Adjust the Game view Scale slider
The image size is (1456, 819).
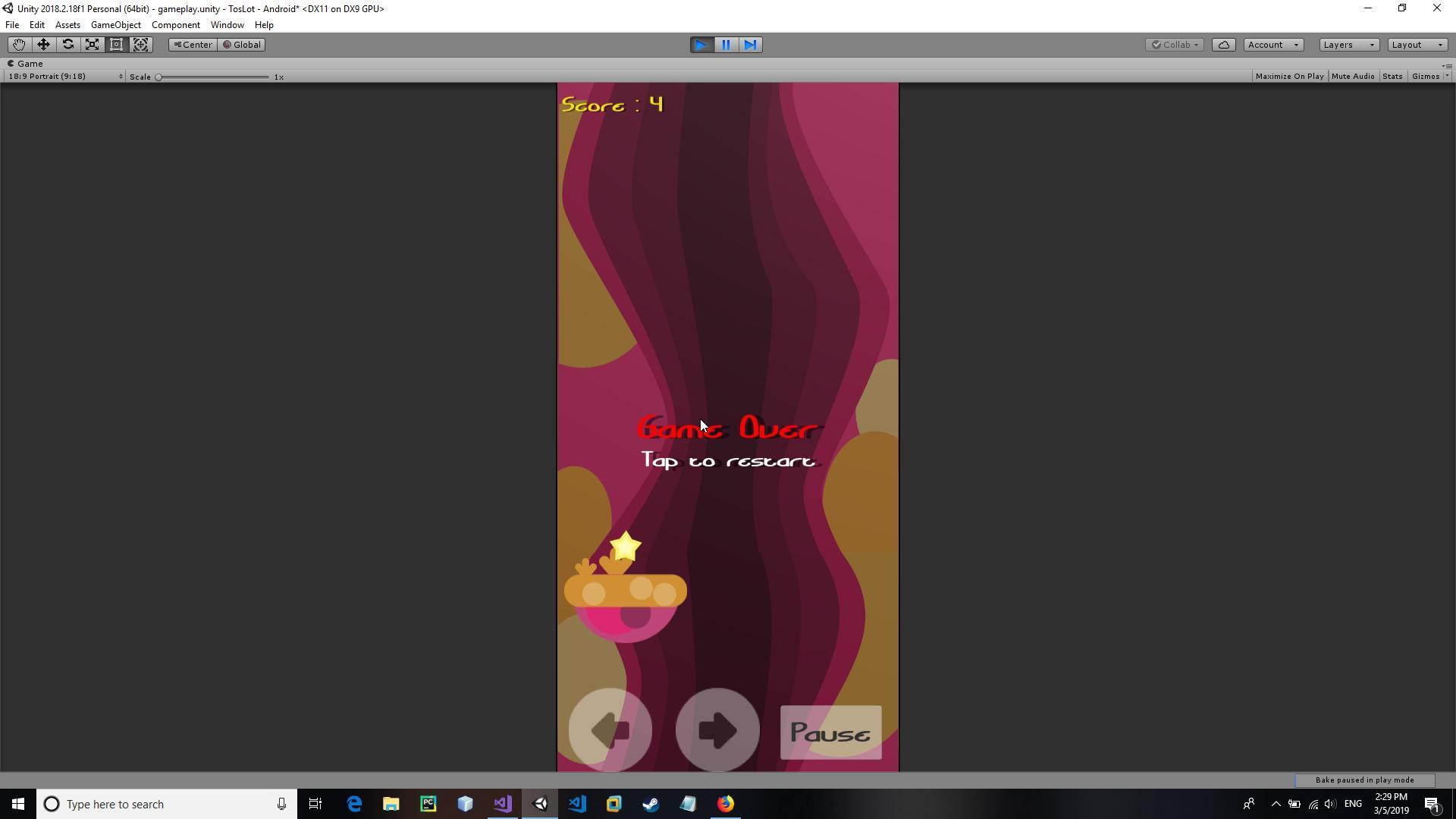tap(158, 77)
